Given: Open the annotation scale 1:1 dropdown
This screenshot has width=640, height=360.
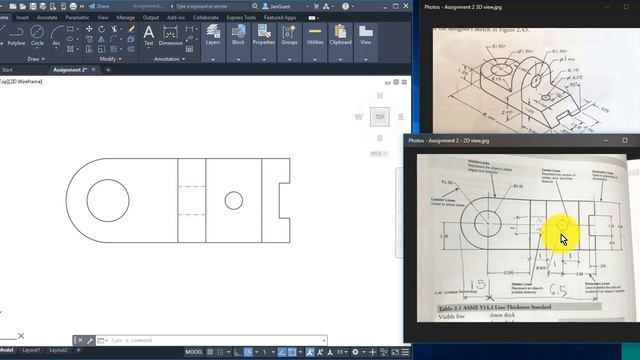Looking at the screenshot, I should 342,352.
